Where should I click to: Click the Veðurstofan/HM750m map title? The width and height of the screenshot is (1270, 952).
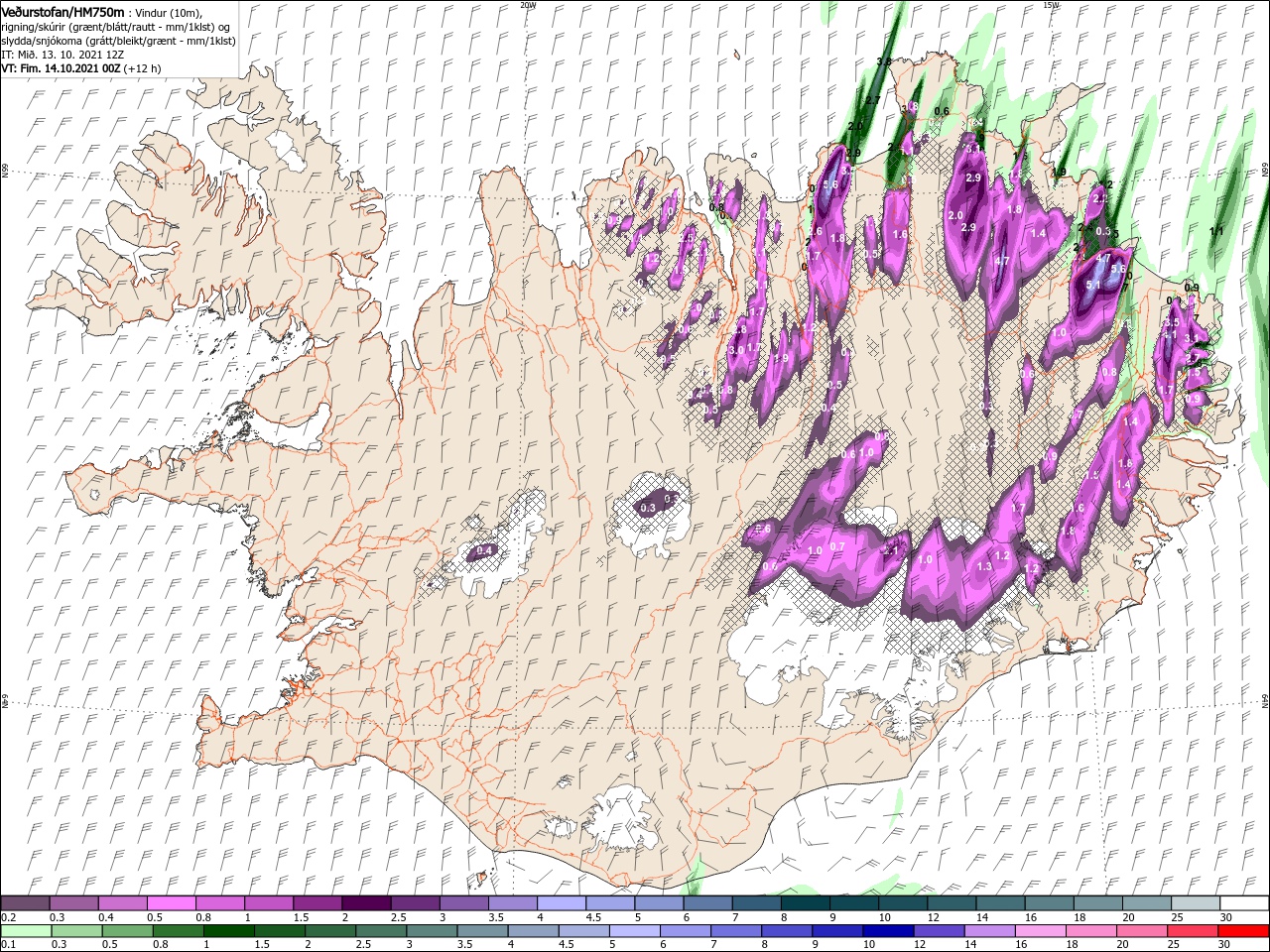pos(63,11)
